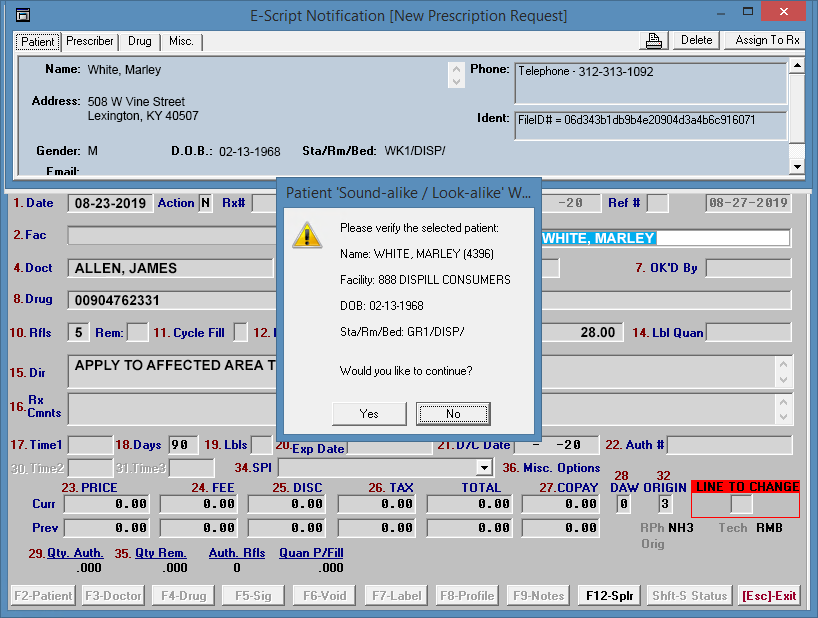Click the up arrow in the Dir field
This screenshot has height=618, width=818.
(x=784, y=363)
